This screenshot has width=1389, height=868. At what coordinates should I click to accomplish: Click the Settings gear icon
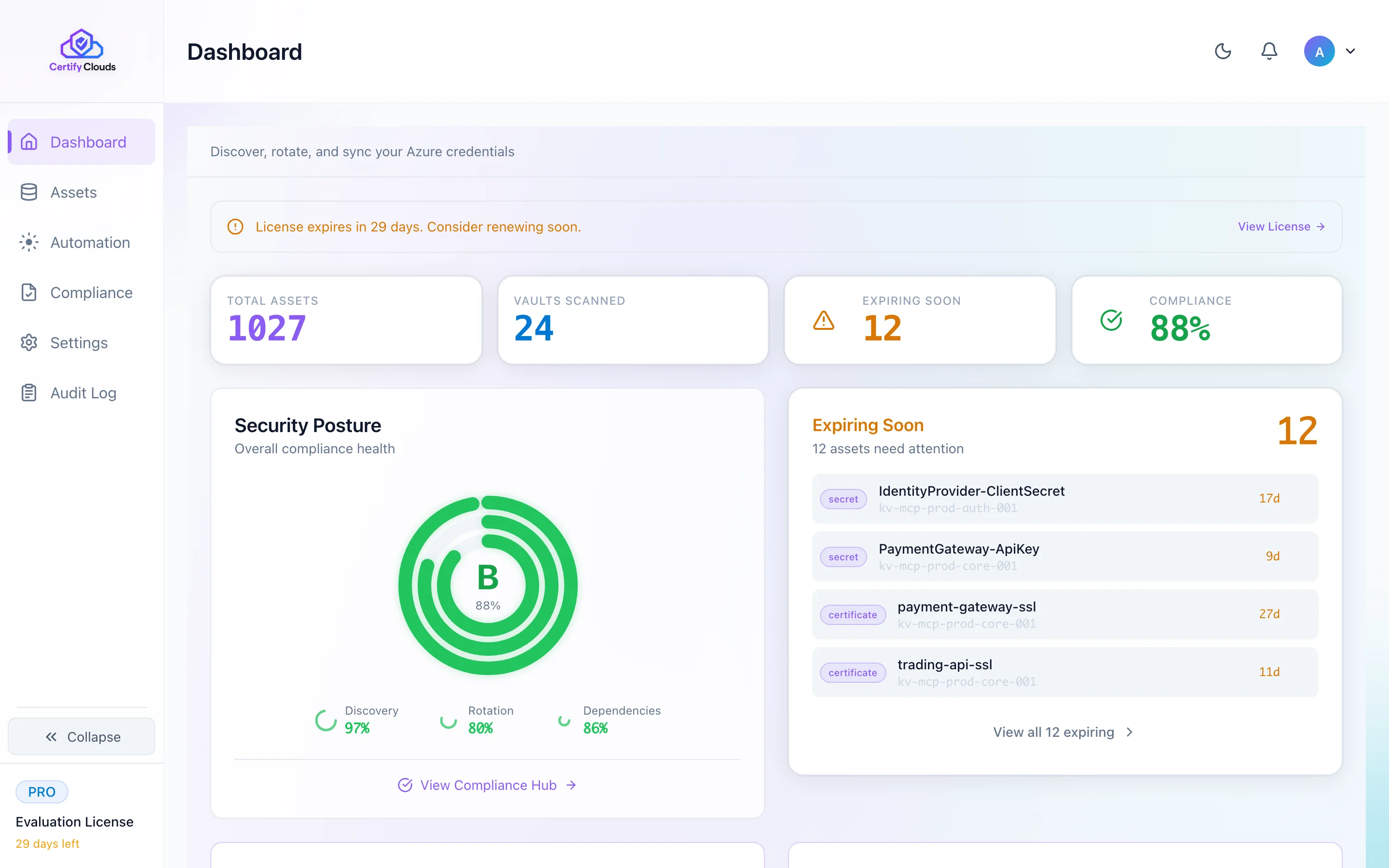29,343
